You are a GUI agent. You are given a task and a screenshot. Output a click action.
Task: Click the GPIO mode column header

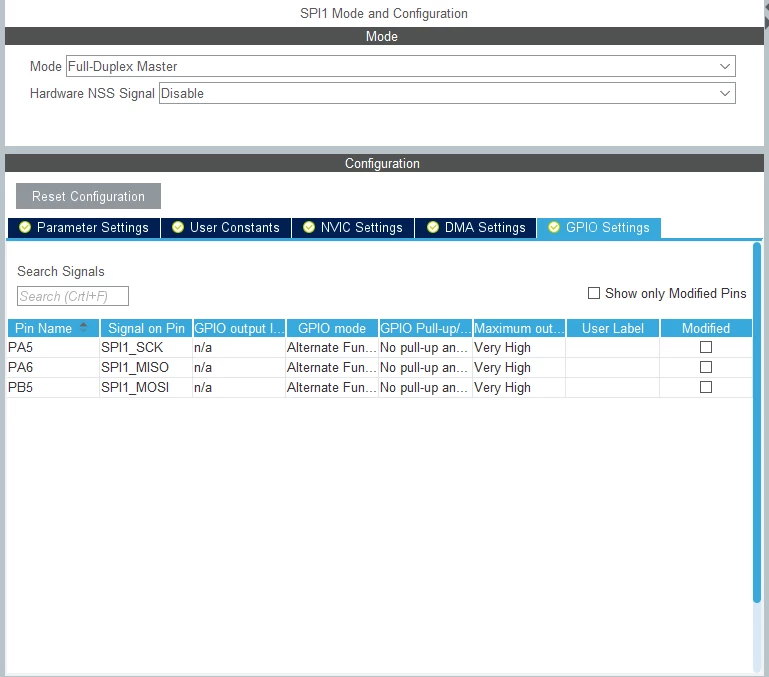pos(332,328)
